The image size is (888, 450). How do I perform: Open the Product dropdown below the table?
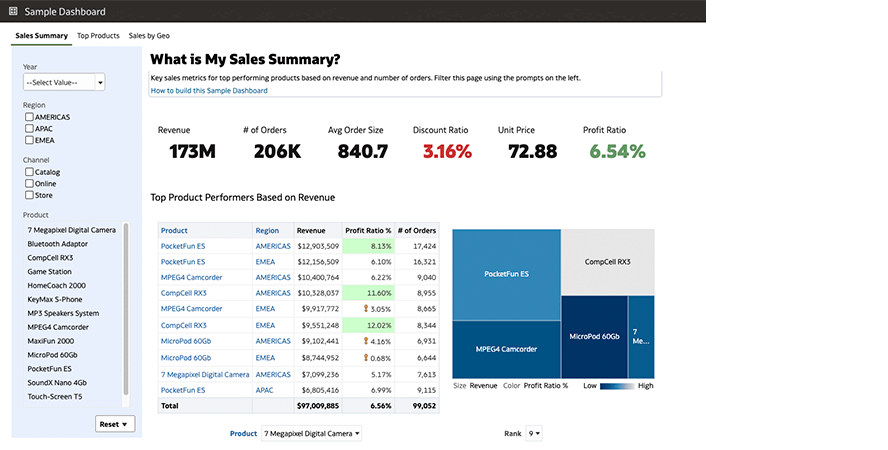(311, 434)
